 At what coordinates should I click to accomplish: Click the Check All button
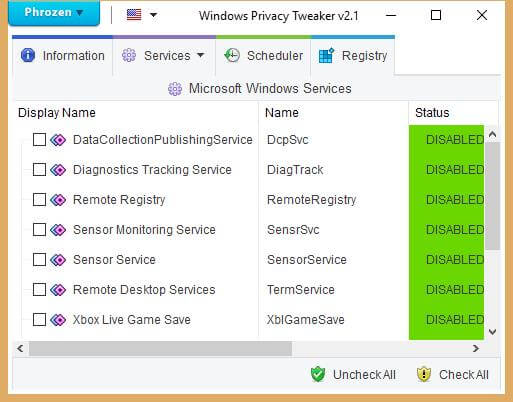[453, 375]
